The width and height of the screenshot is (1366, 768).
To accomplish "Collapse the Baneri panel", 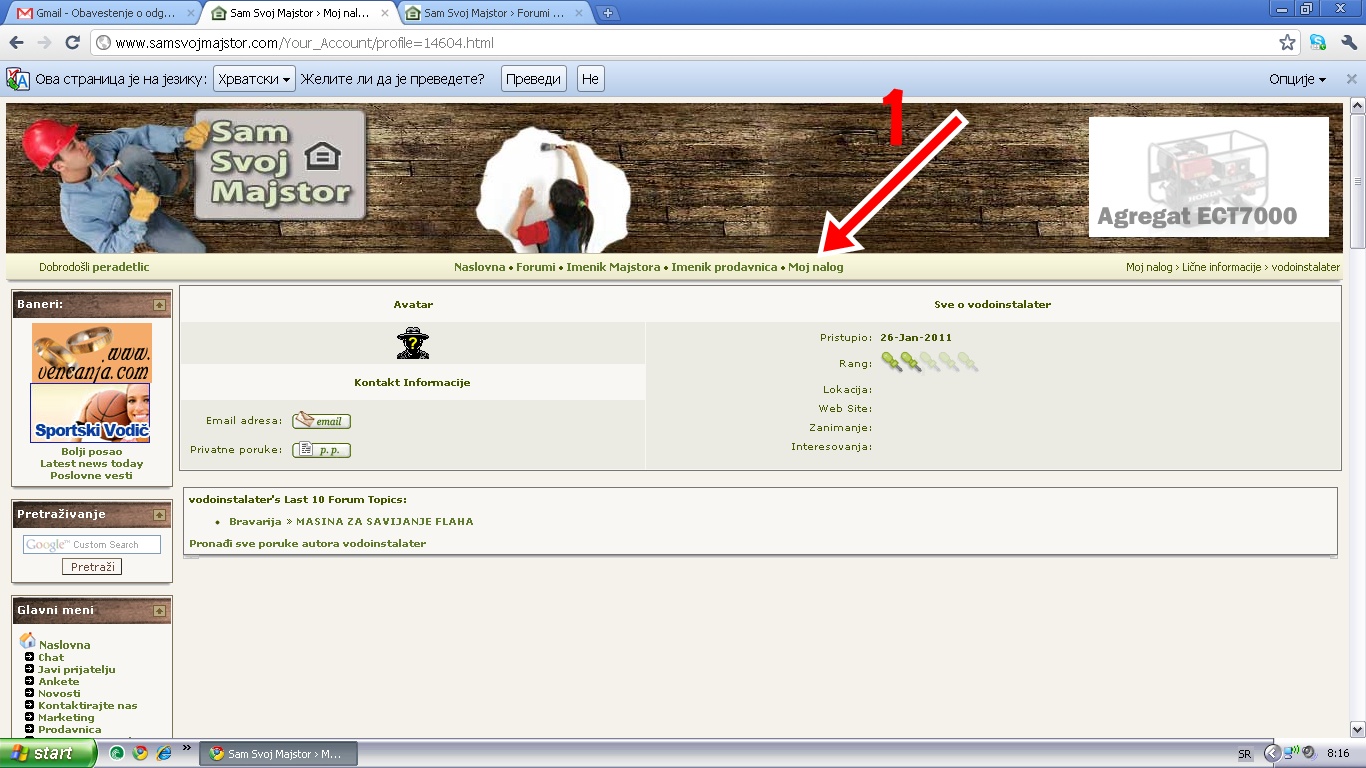I will (x=159, y=305).
